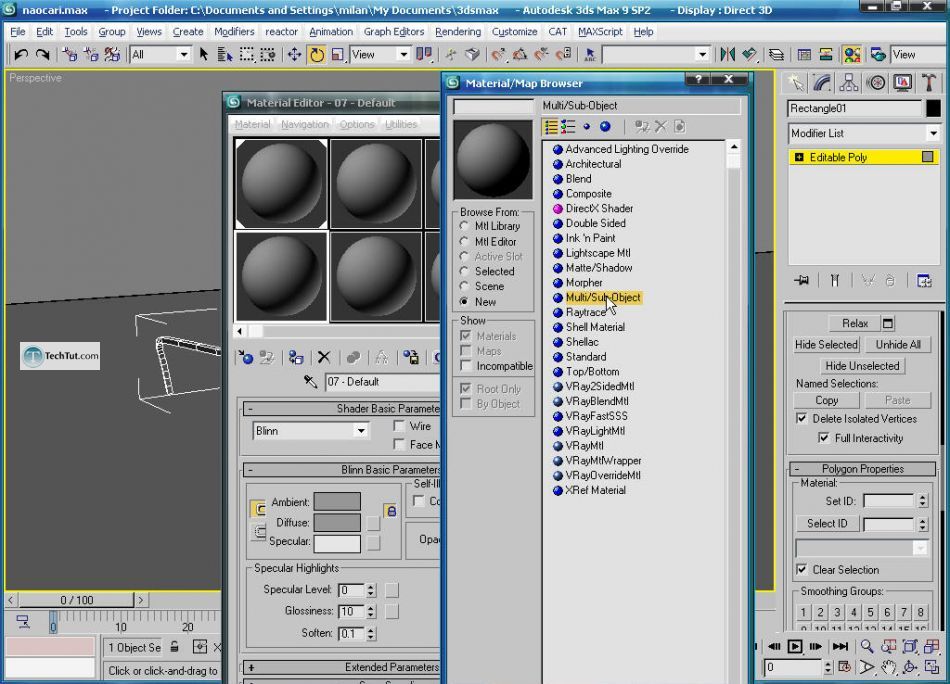The image size is (950, 684).
Task: Switch to the Create command panel
Action: pos(796,83)
